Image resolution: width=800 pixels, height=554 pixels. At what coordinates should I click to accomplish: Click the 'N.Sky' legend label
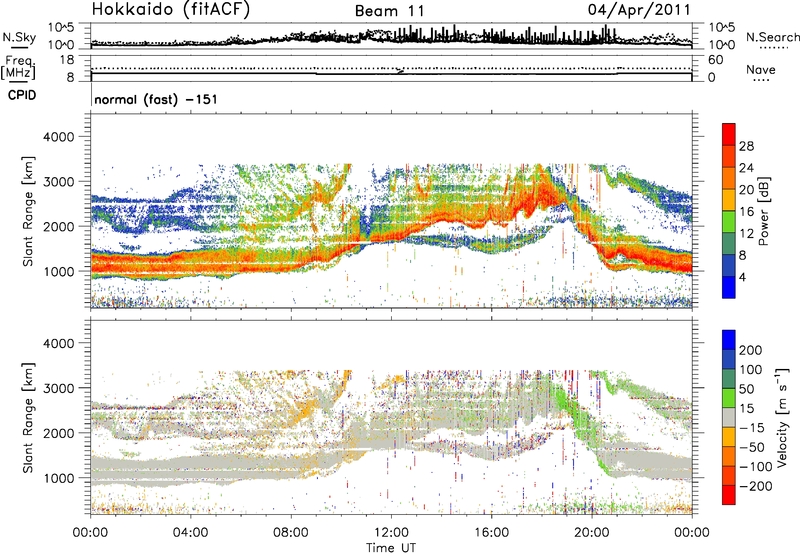(x=19, y=37)
